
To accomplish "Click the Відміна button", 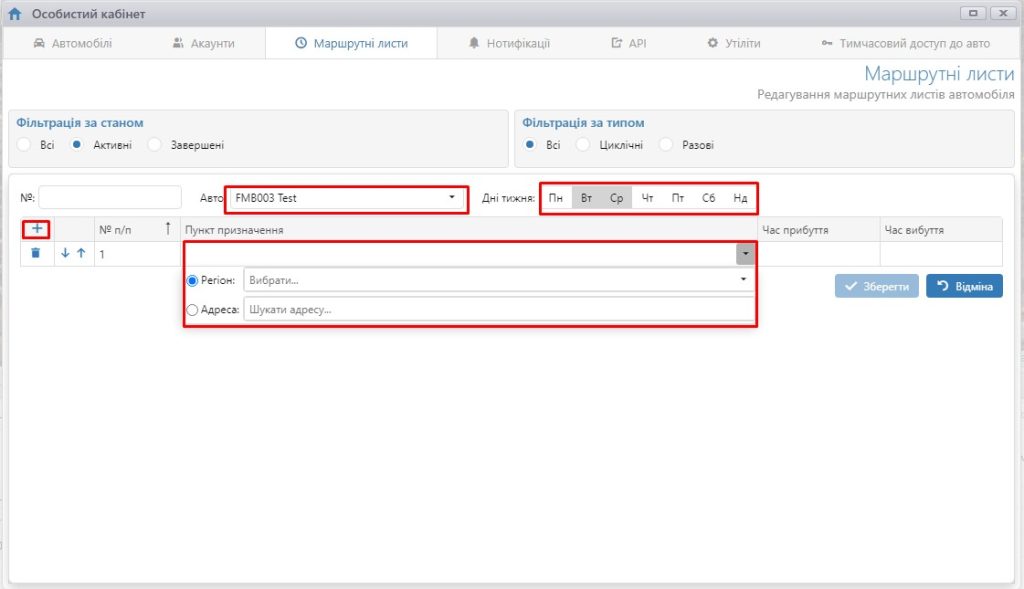I will [964, 286].
